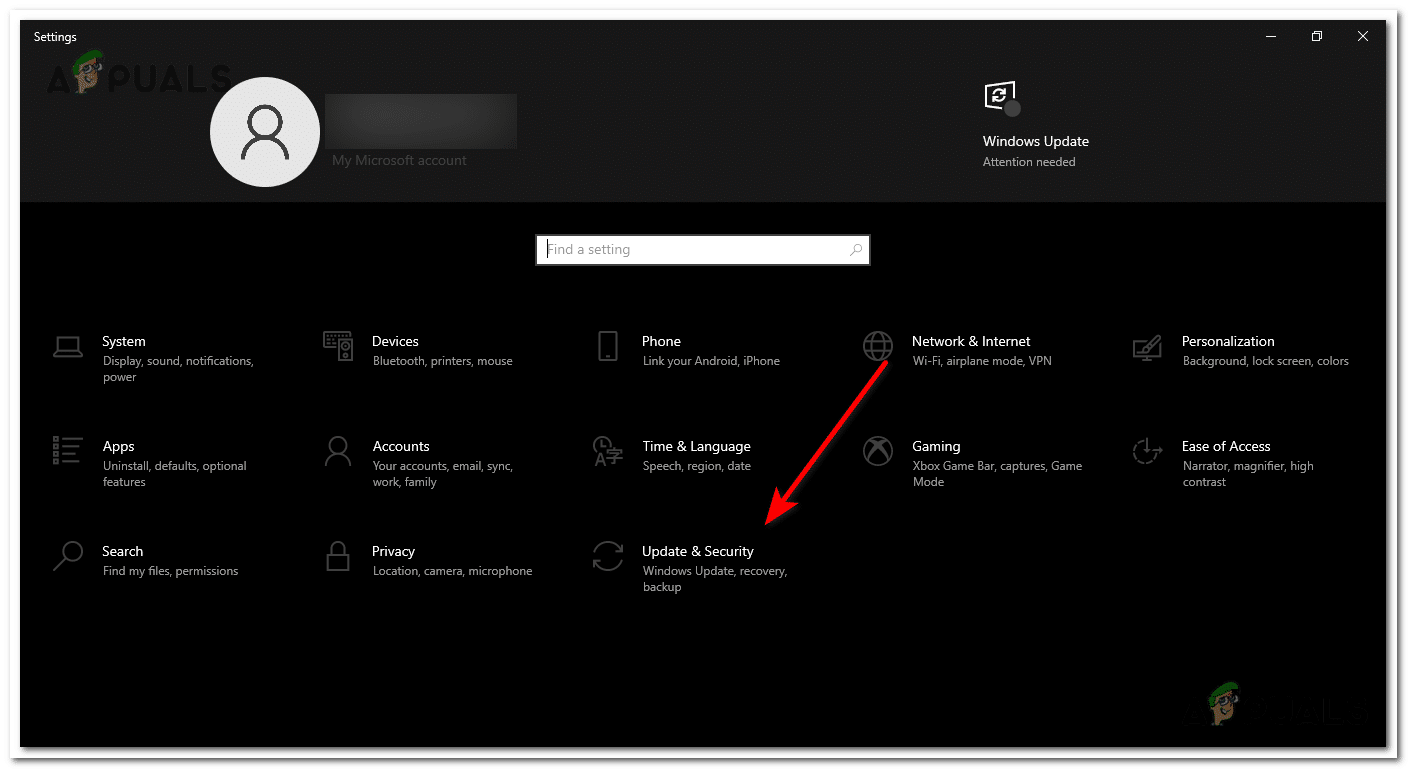Select the Ease of Access icon
1408x769 pixels.
pyautogui.click(x=1146, y=450)
